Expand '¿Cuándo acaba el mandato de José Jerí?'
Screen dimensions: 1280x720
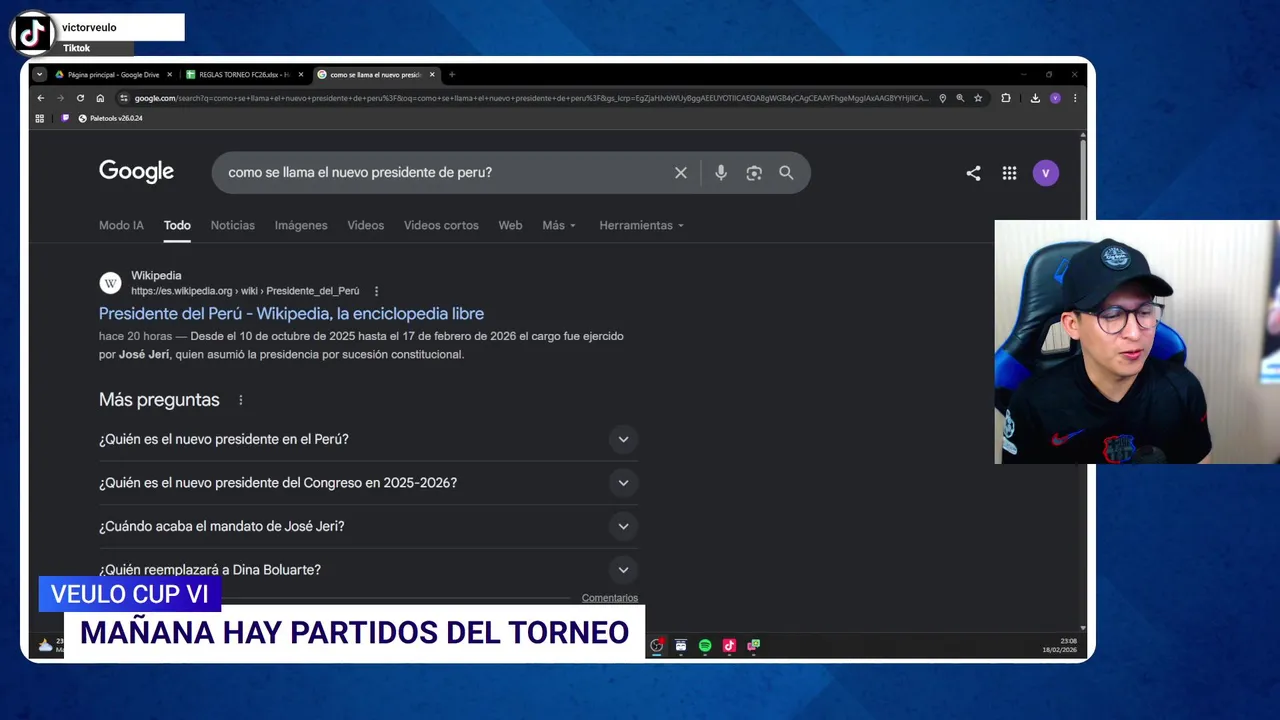pos(368,526)
